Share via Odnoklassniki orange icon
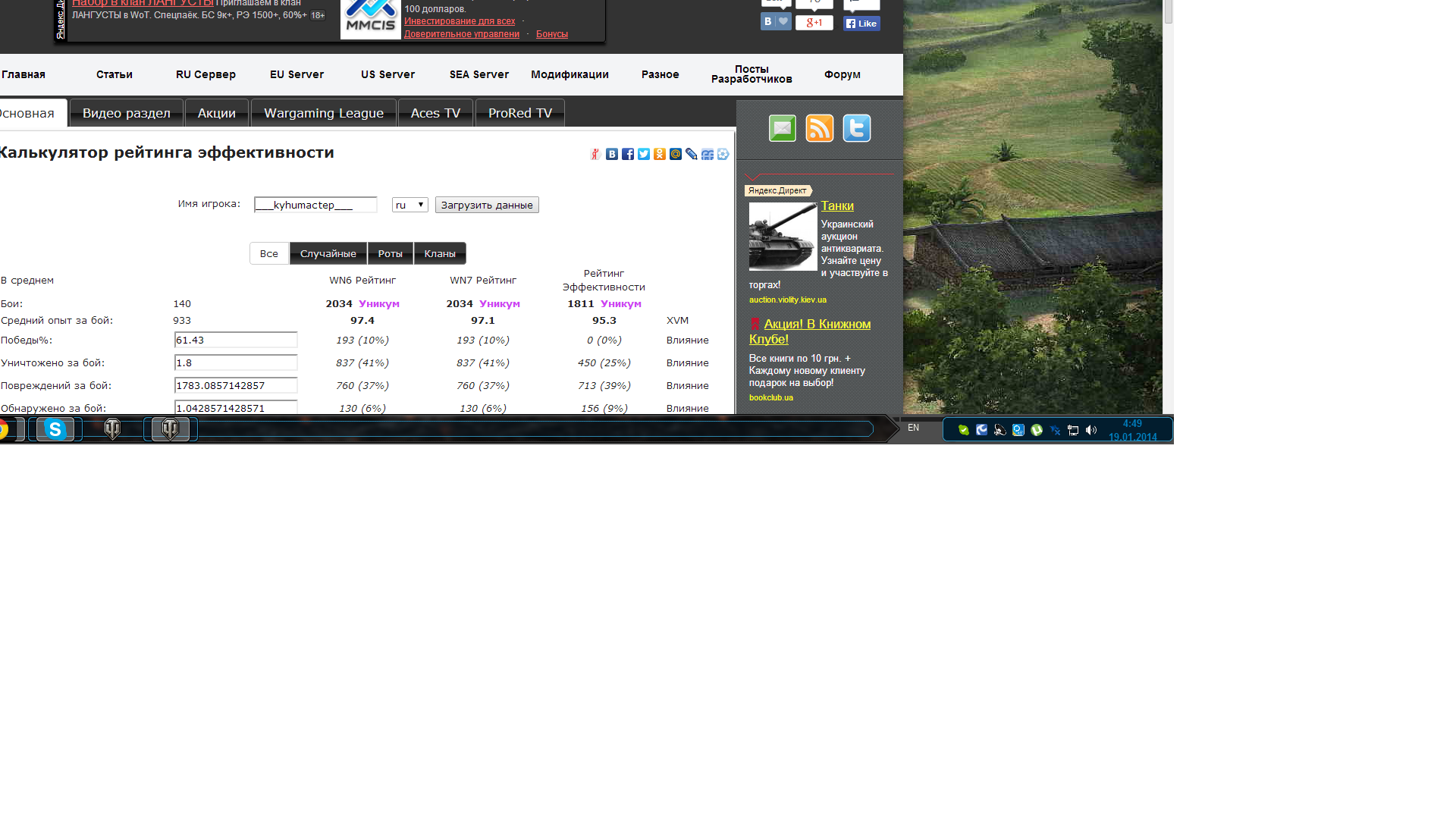This screenshot has height=819, width=1456. tap(660, 154)
